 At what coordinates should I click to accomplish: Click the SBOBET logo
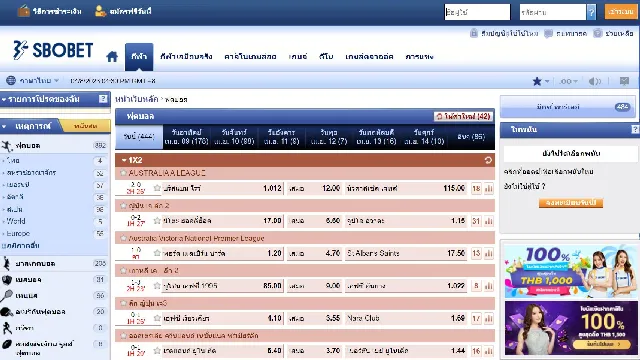pyautogui.click(x=53, y=50)
